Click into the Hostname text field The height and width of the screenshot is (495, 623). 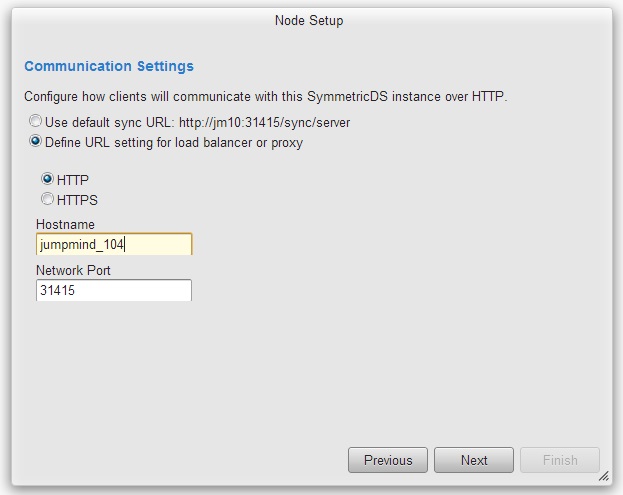tap(114, 244)
